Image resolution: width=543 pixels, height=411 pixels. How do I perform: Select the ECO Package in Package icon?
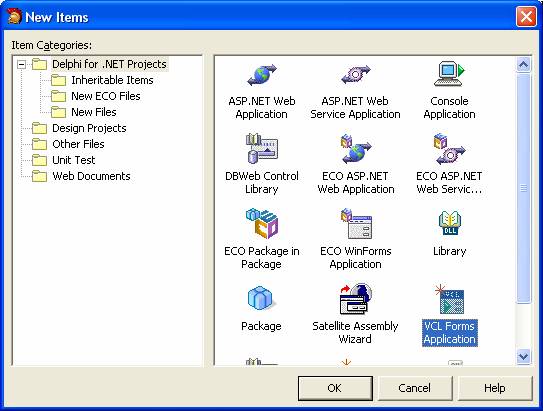[x=262, y=223]
